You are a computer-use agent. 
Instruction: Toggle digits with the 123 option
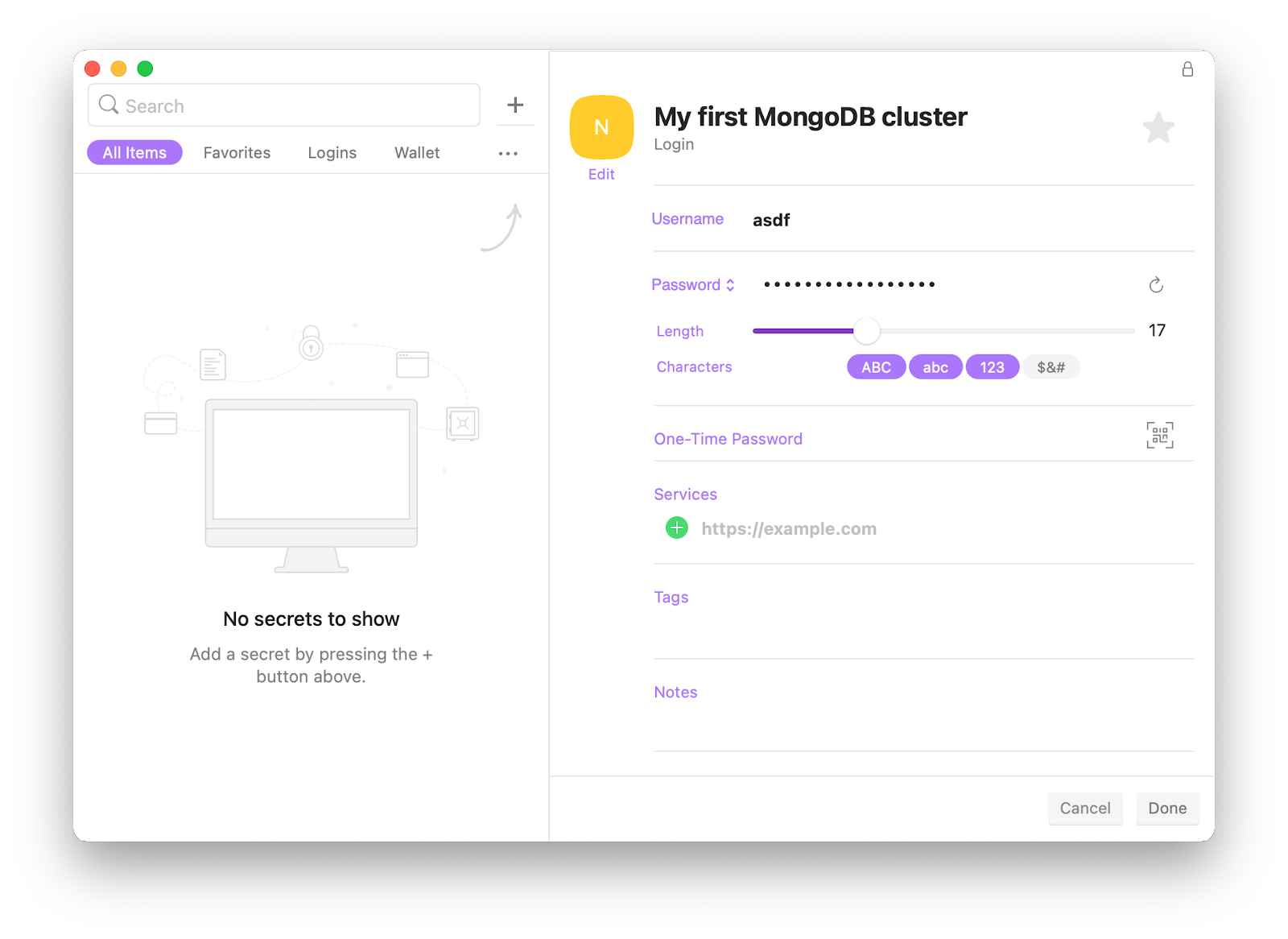[x=992, y=366]
